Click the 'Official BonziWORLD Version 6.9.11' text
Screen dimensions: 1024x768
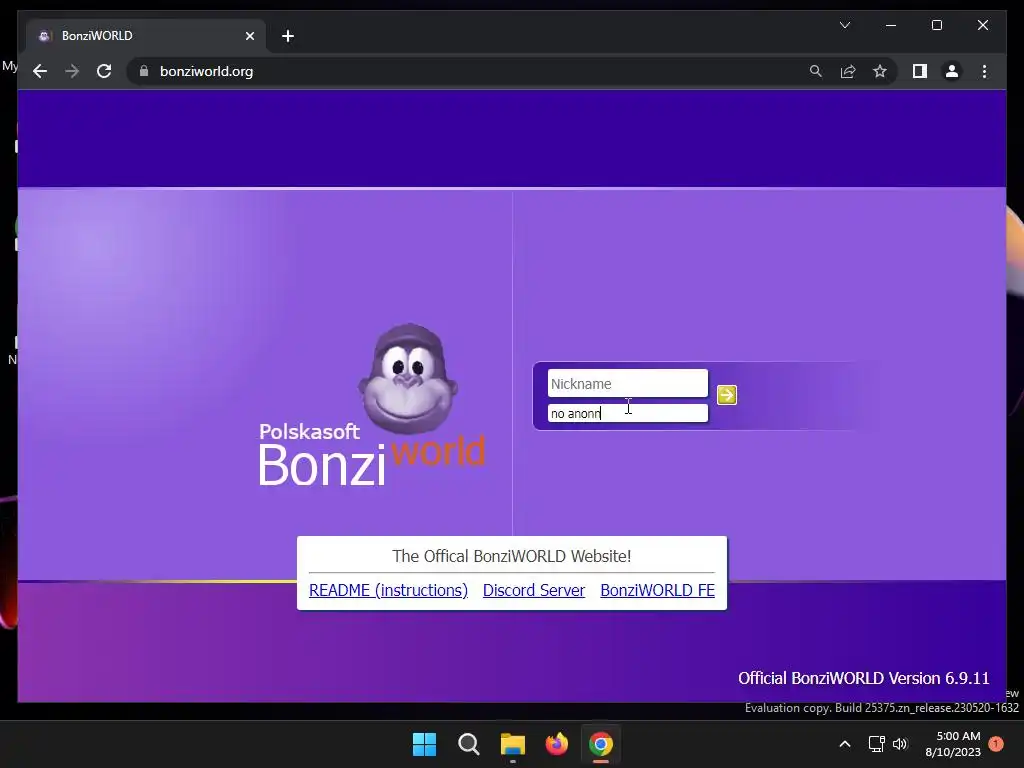point(863,678)
